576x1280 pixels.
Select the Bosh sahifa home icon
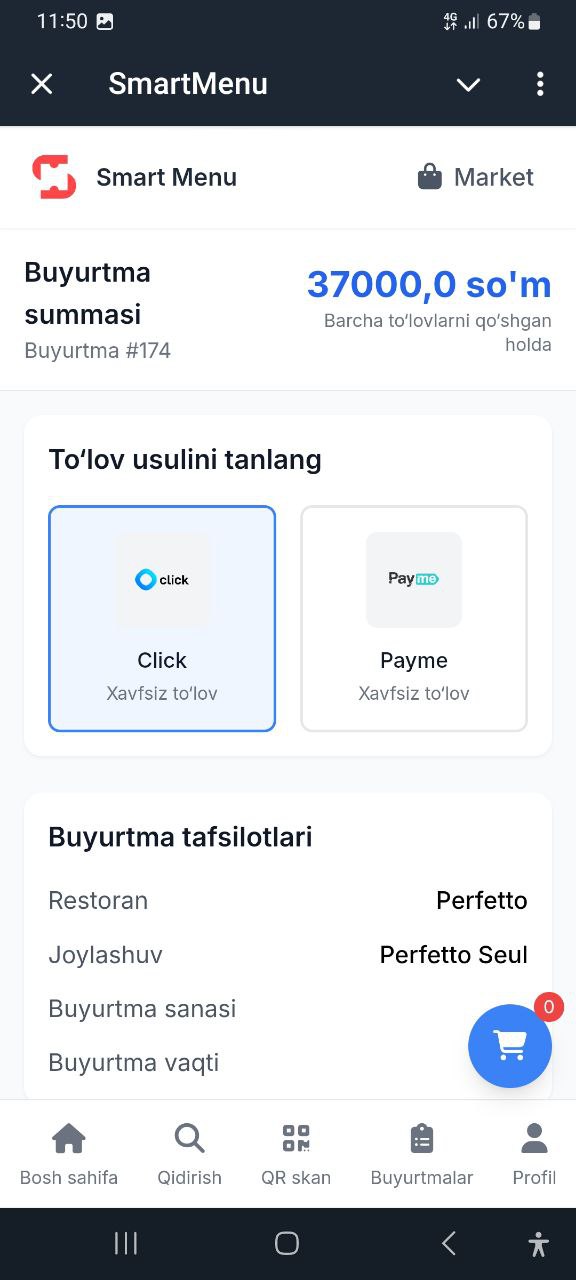(68, 1136)
